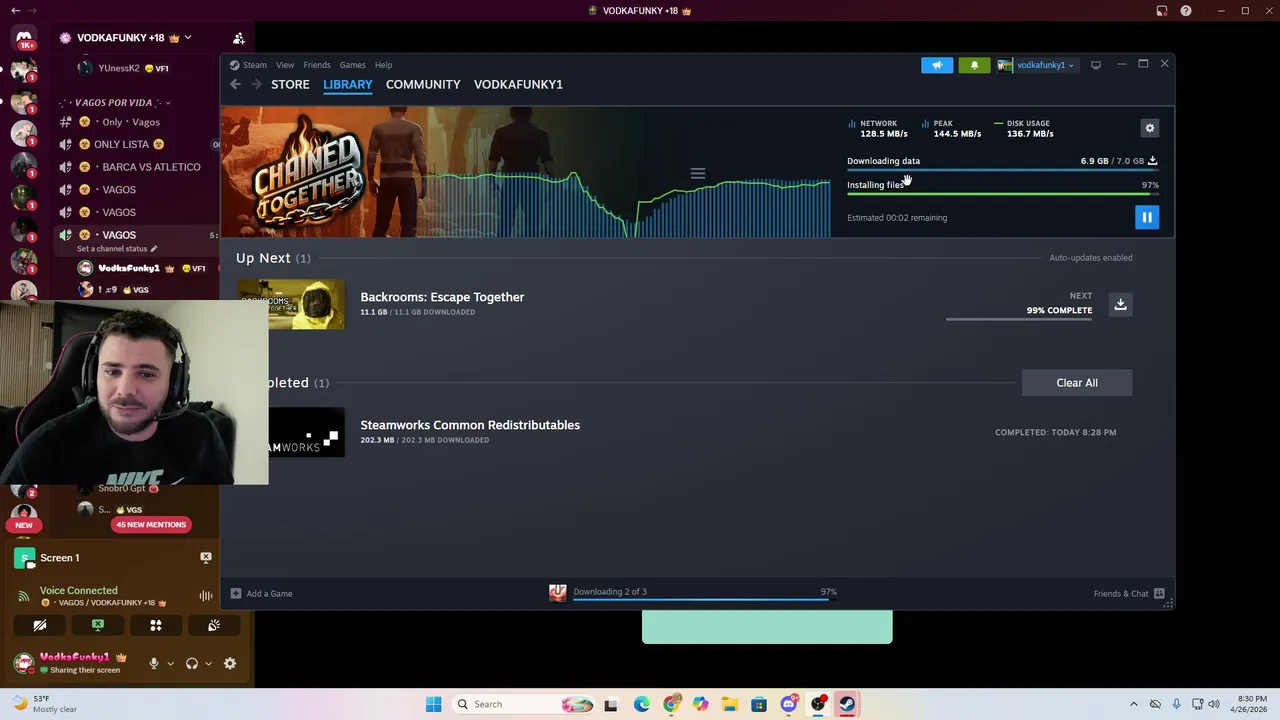The width and height of the screenshot is (1280, 720).
Task: Open Discord help question mark icon
Action: point(1186,11)
